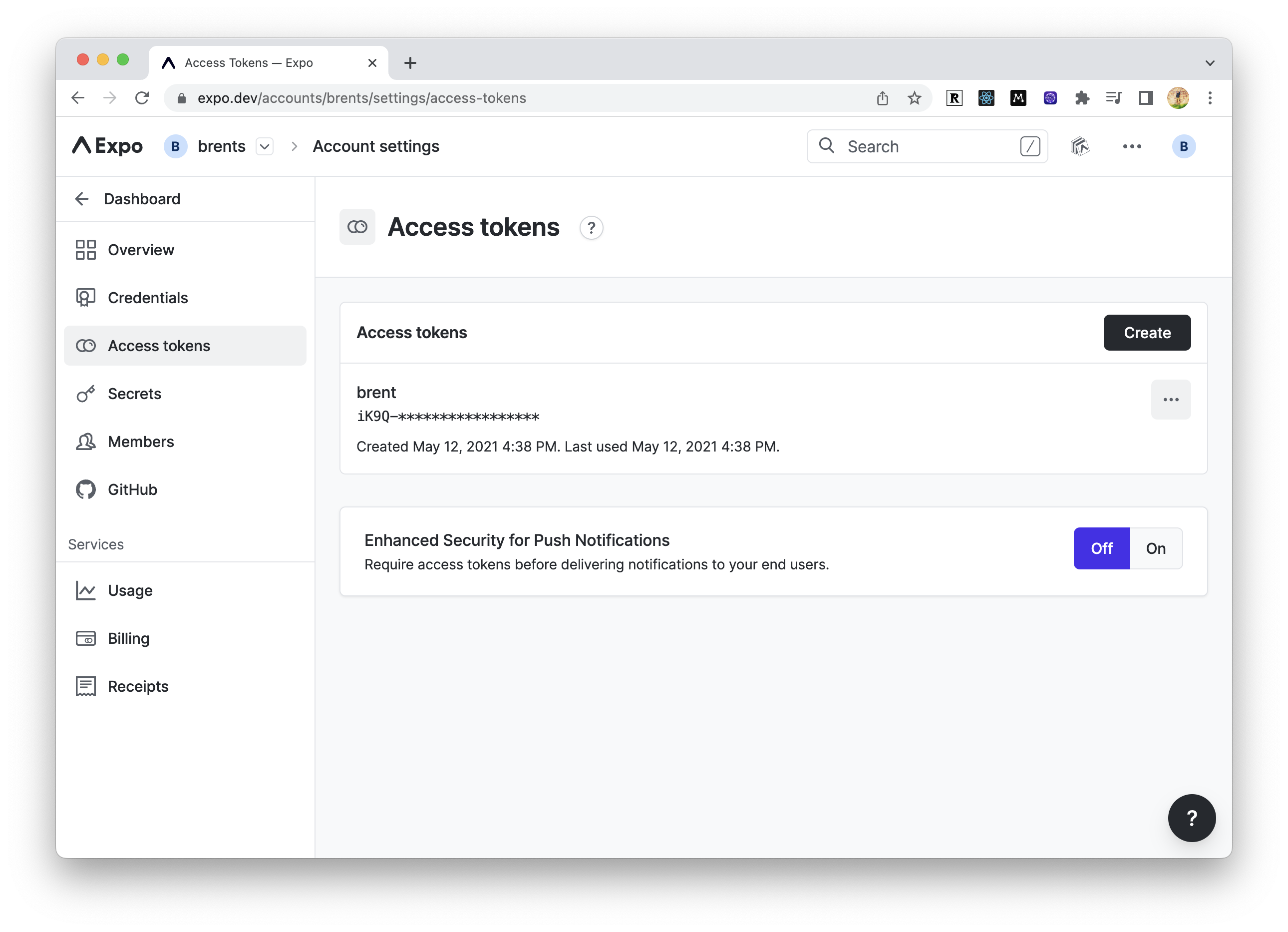This screenshot has width=1288, height=932.
Task: Select the Access Tokens — Expo tab
Action: pyautogui.click(x=268, y=62)
